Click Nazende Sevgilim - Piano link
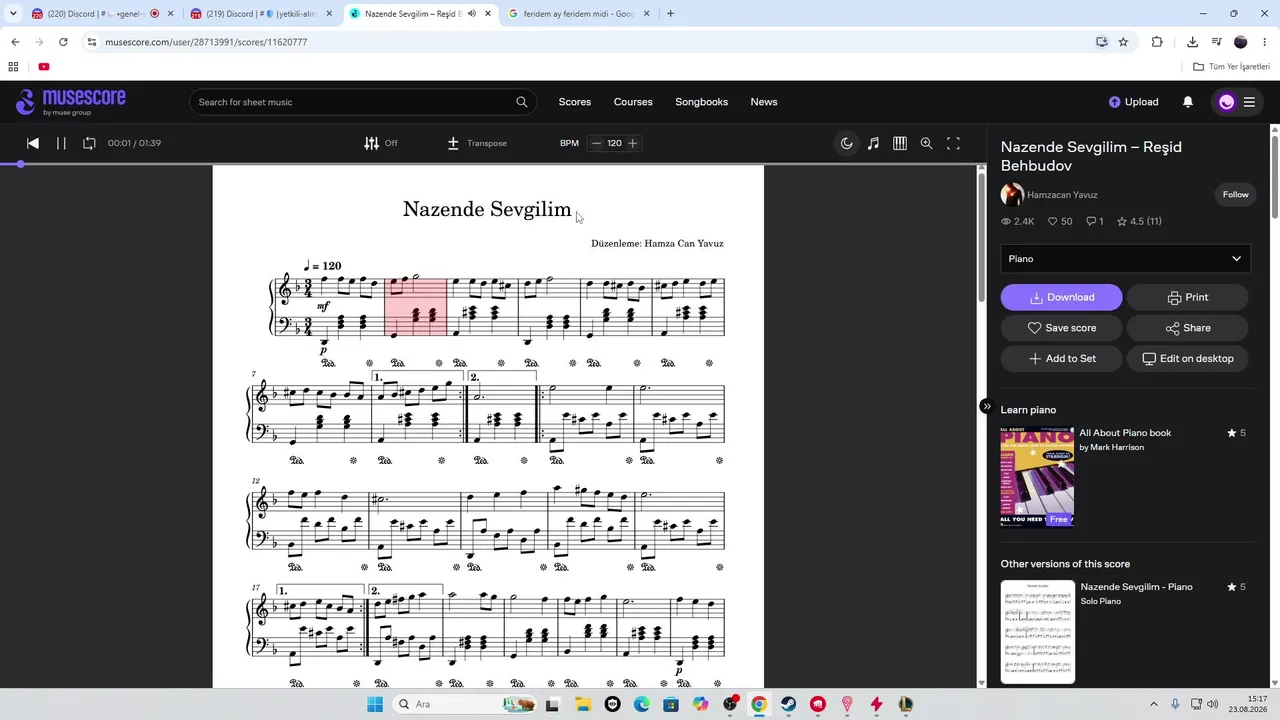 point(1136,587)
